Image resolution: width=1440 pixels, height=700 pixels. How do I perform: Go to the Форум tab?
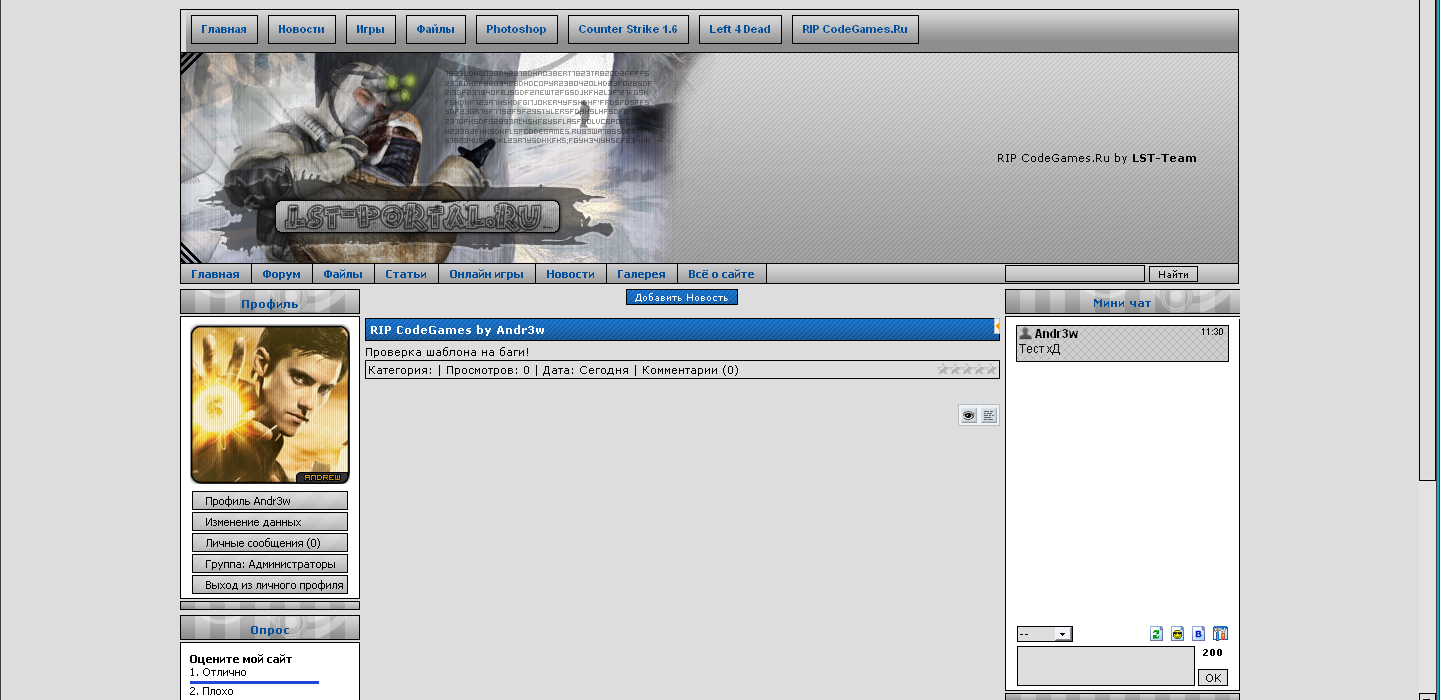[x=281, y=274]
